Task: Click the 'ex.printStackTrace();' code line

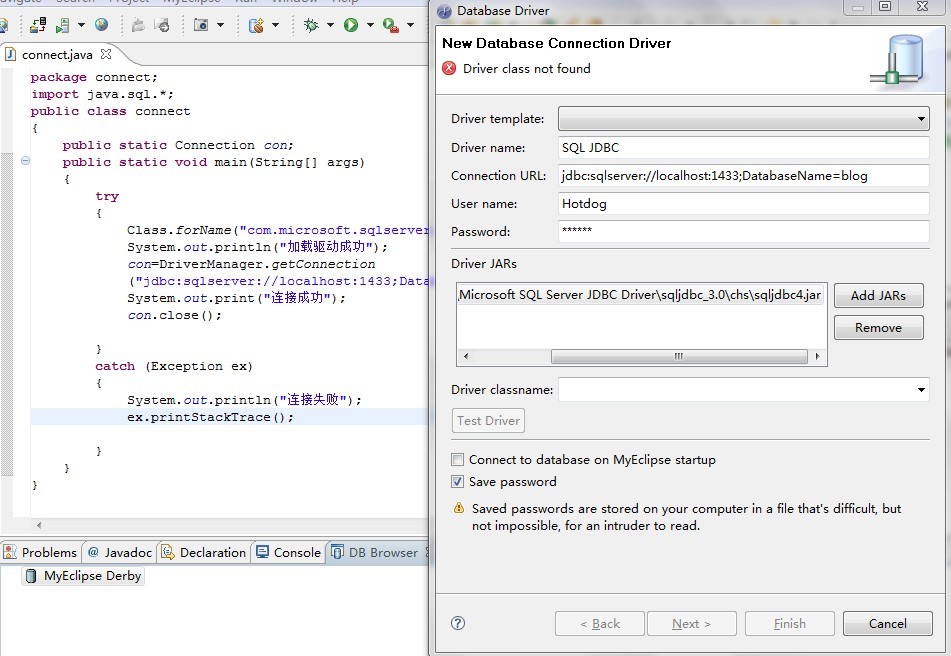Action: 210,417
